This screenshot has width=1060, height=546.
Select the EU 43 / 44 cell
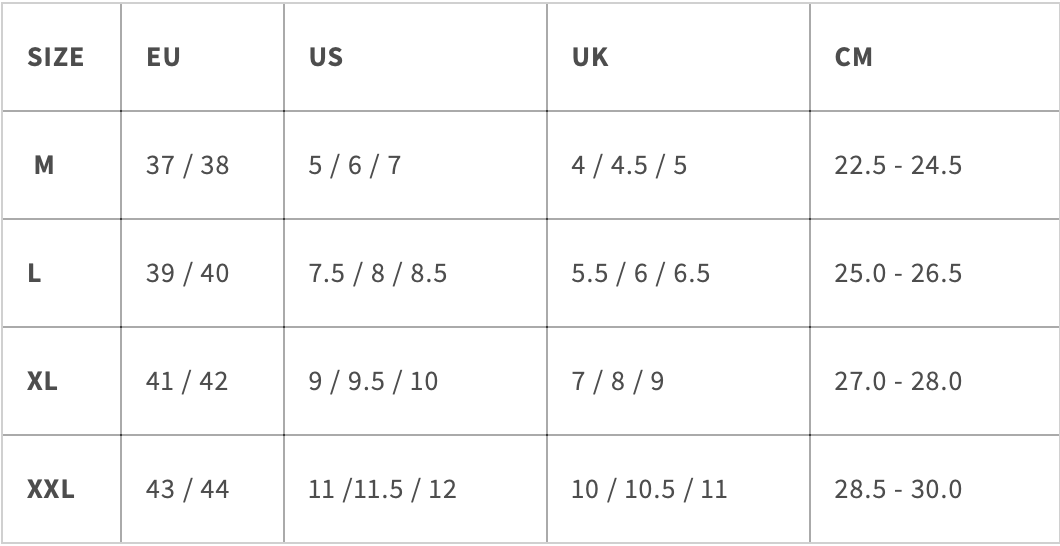point(187,489)
